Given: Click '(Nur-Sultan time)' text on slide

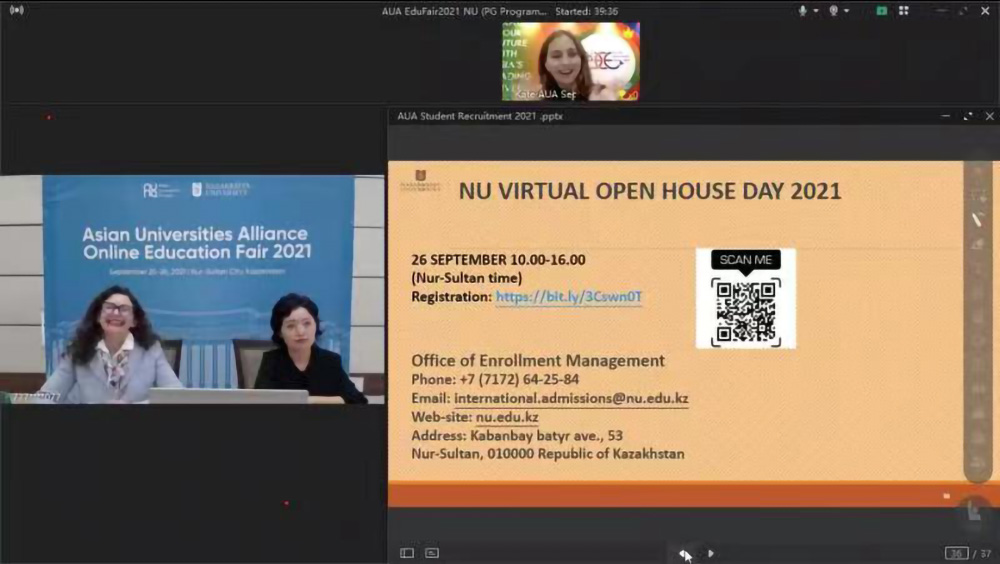Looking at the screenshot, I should tap(467, 278).
